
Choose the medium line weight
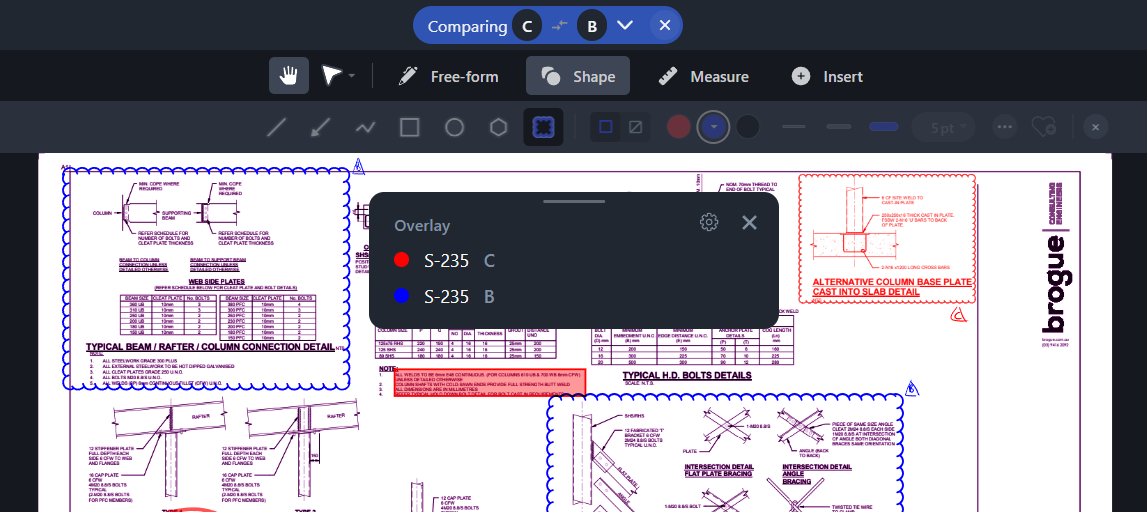tap(839, 127)
